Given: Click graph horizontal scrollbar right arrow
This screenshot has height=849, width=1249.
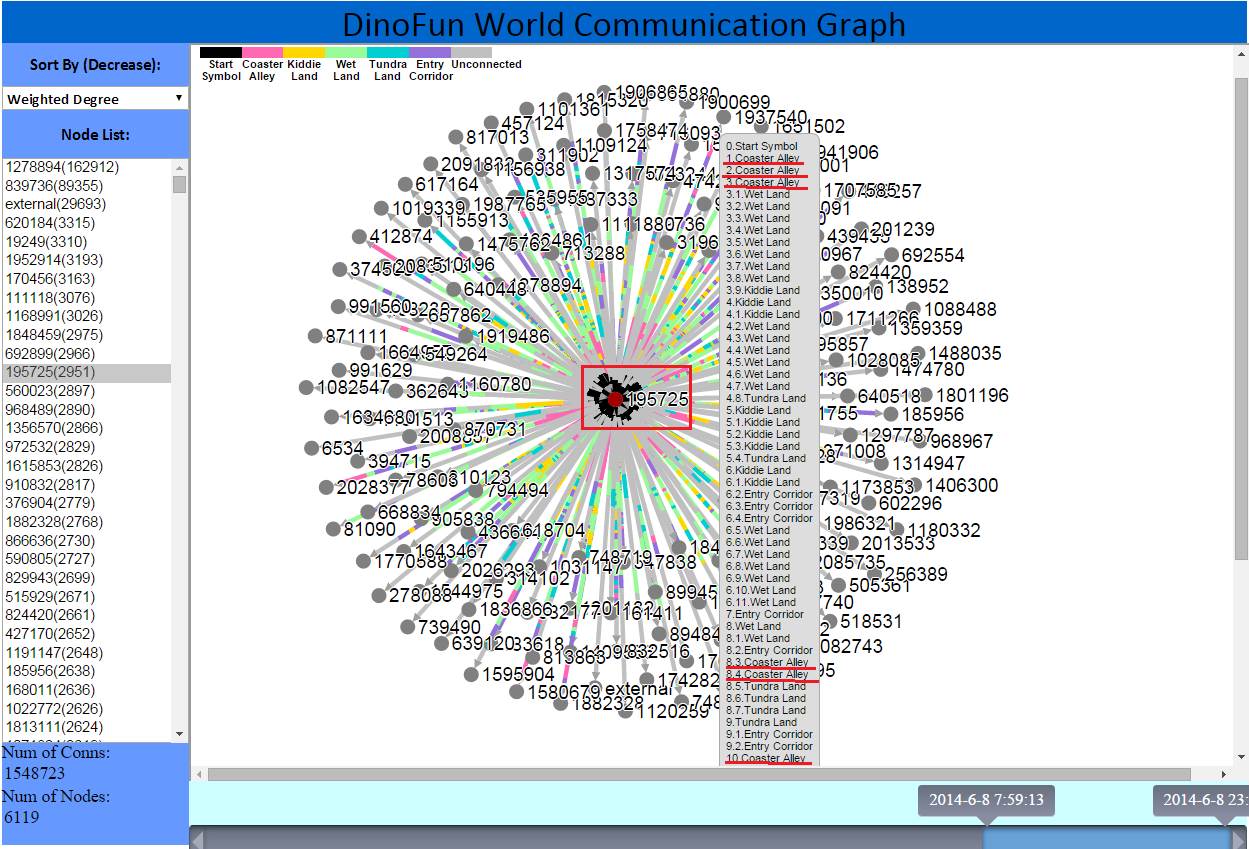Looking at the screenshot, I should click(x=1225, y=774).
